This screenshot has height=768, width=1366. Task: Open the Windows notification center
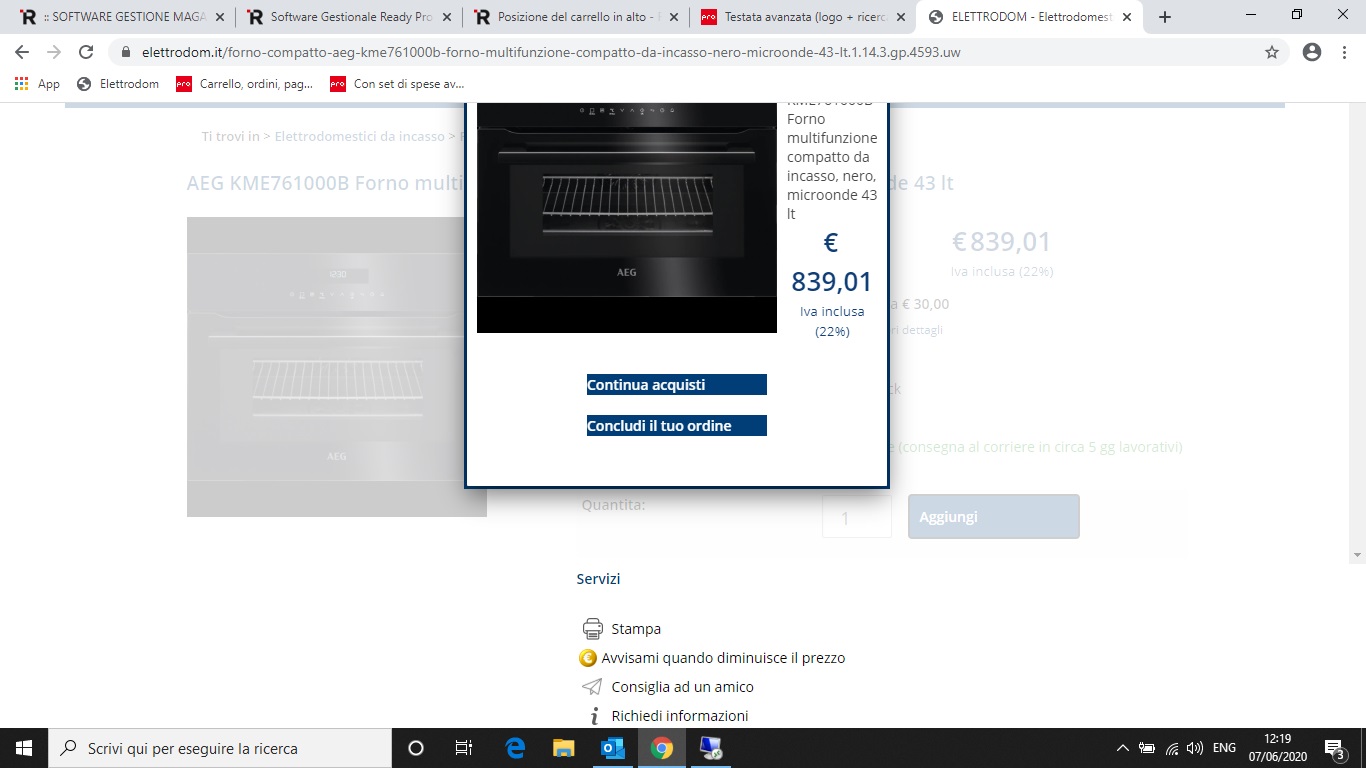click(1335, 748)
